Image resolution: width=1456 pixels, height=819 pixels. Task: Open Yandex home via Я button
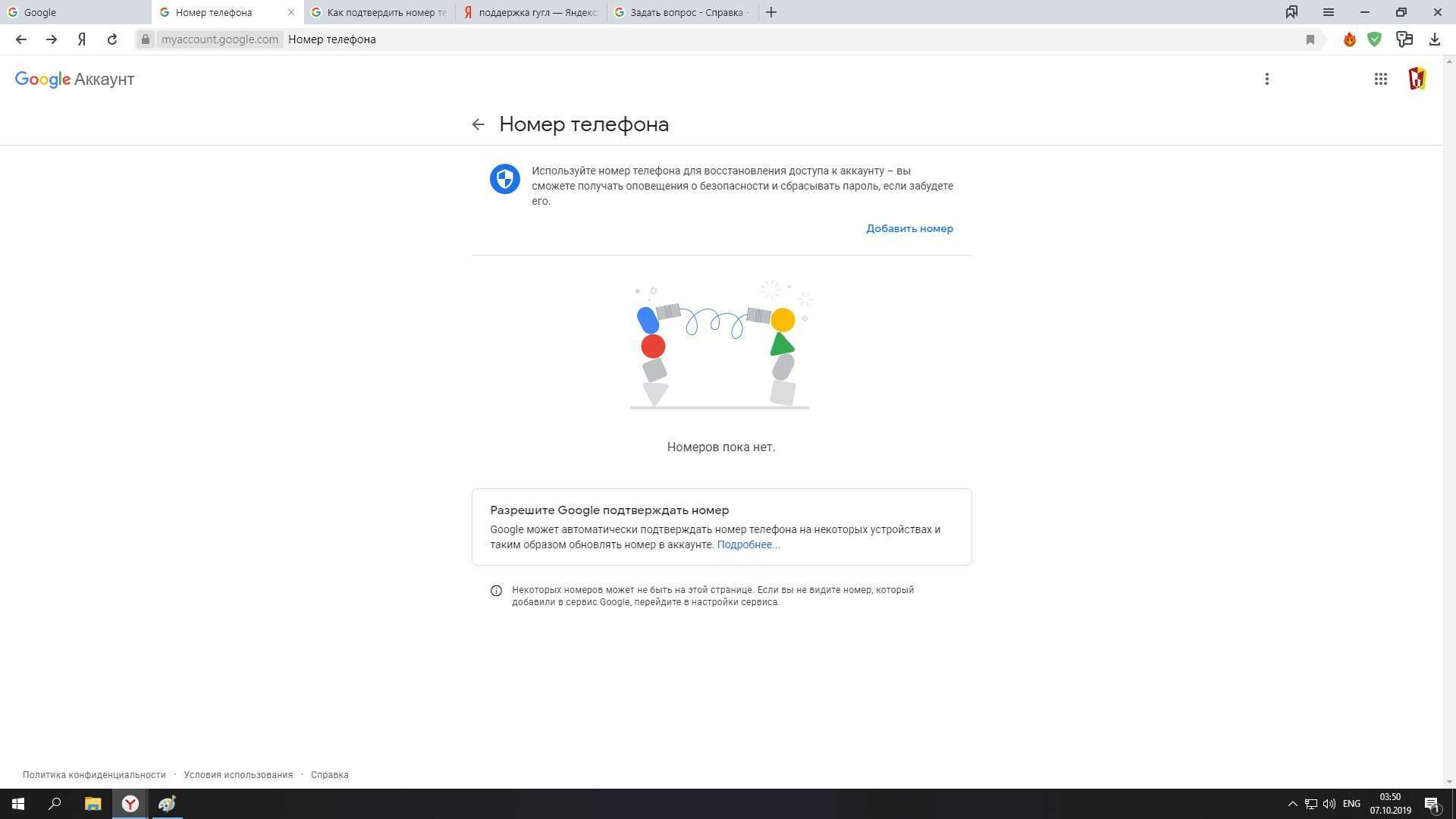tap(82, 39)
